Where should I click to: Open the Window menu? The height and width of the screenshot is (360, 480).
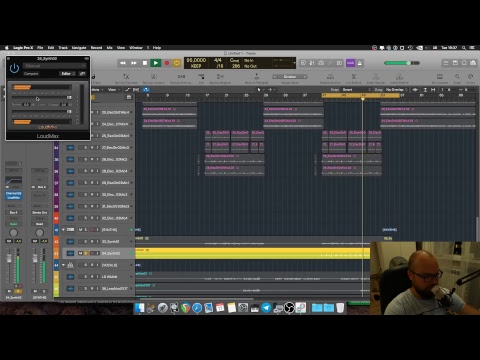136,48
